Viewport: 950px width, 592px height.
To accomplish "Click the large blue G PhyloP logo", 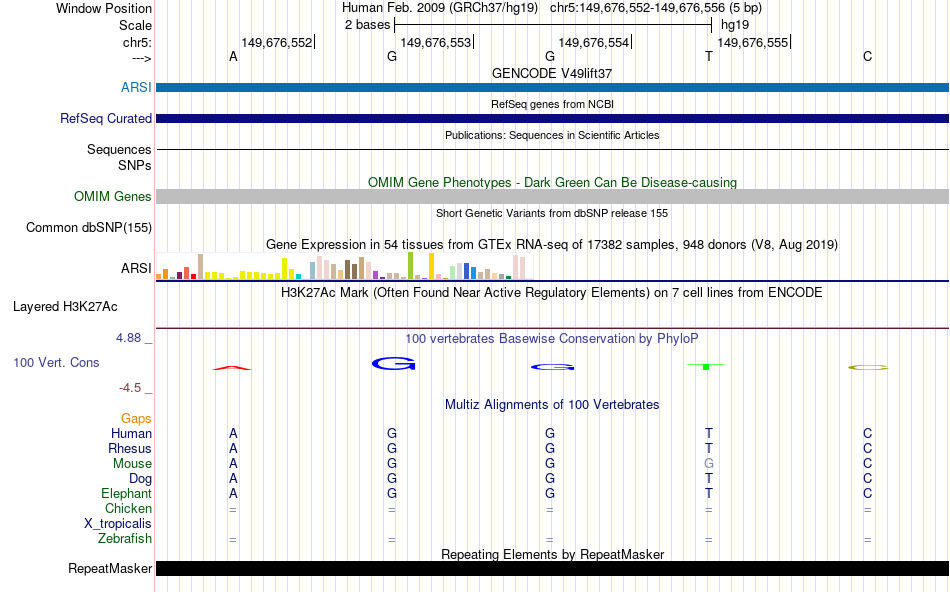I will click(x=393, y=364).
